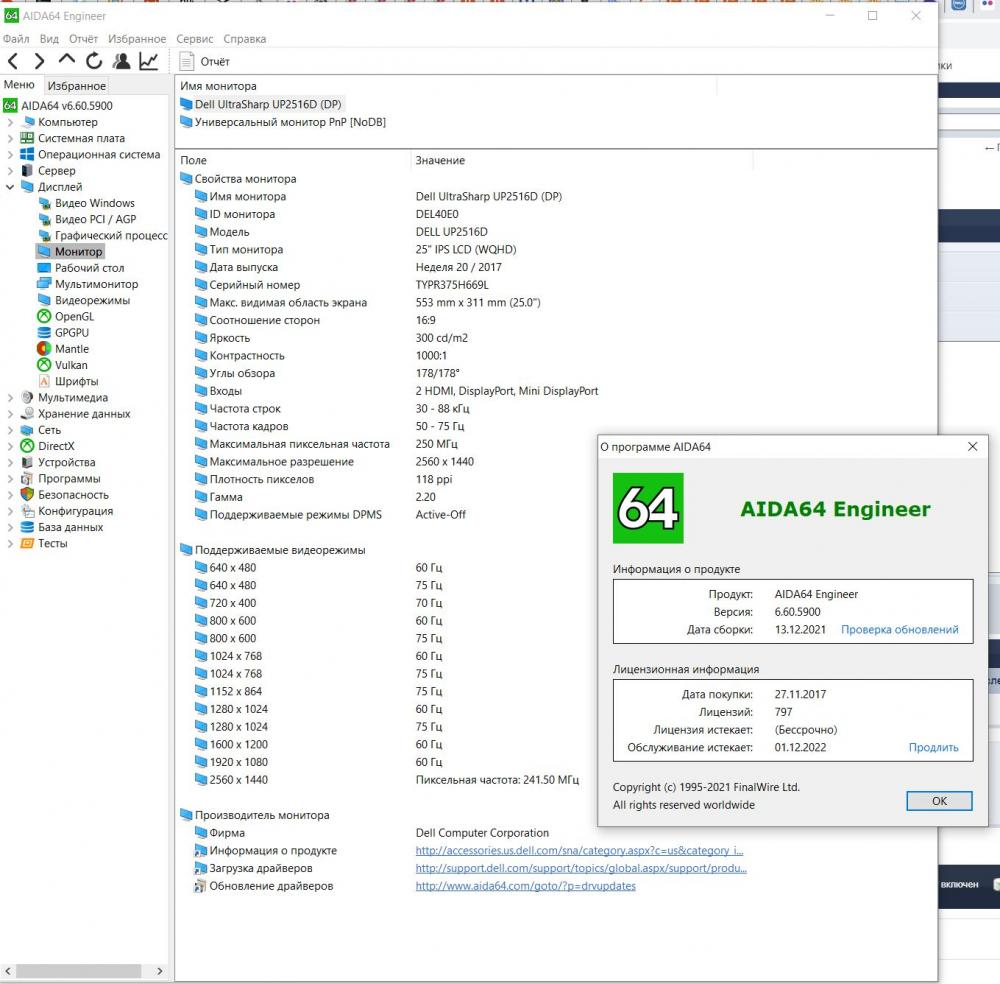
Task: Go up one level with the Up arrow
Action: (x=66, y=60)
